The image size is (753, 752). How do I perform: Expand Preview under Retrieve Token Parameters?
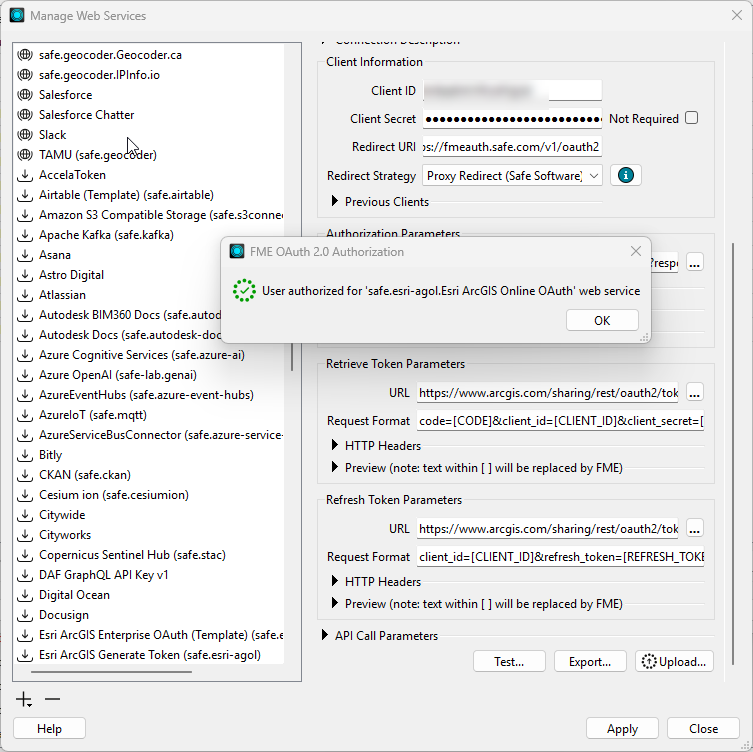click(335, 467)
